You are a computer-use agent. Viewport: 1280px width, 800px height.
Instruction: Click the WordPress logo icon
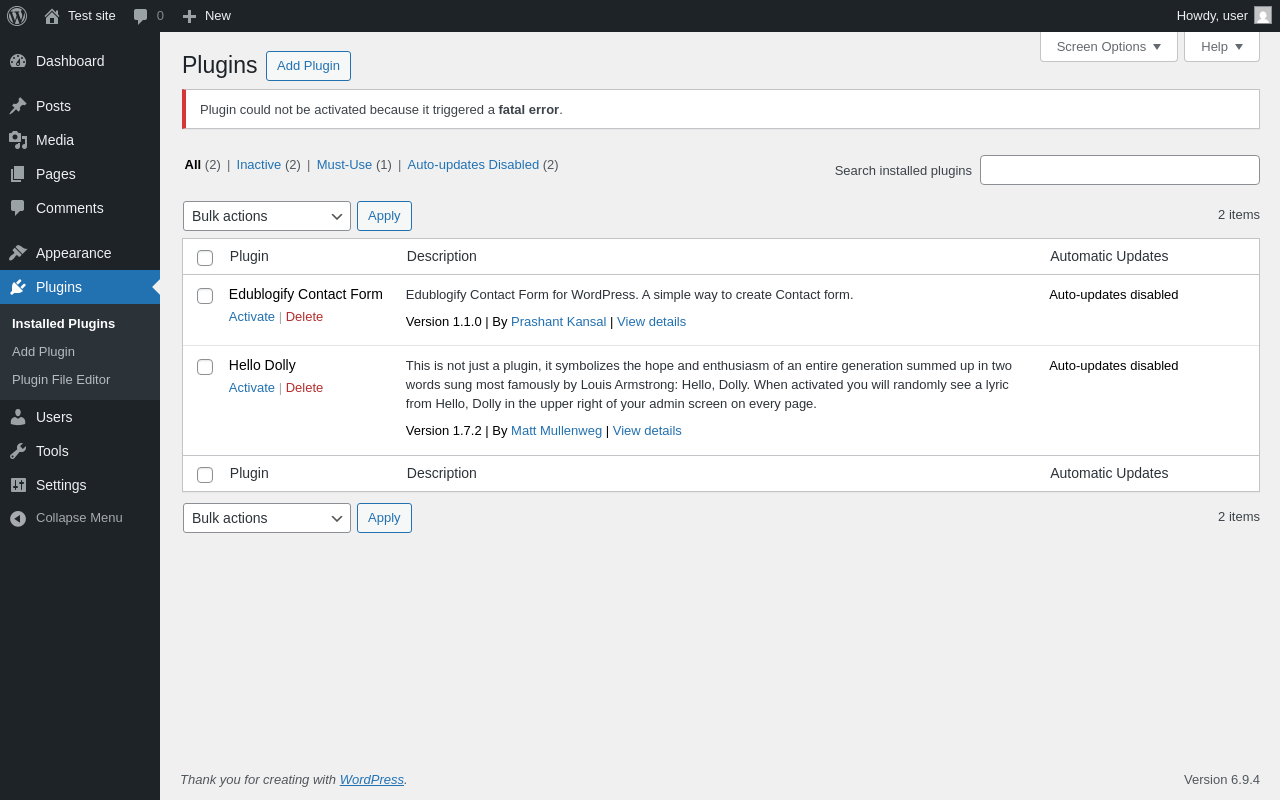point(17,16)
